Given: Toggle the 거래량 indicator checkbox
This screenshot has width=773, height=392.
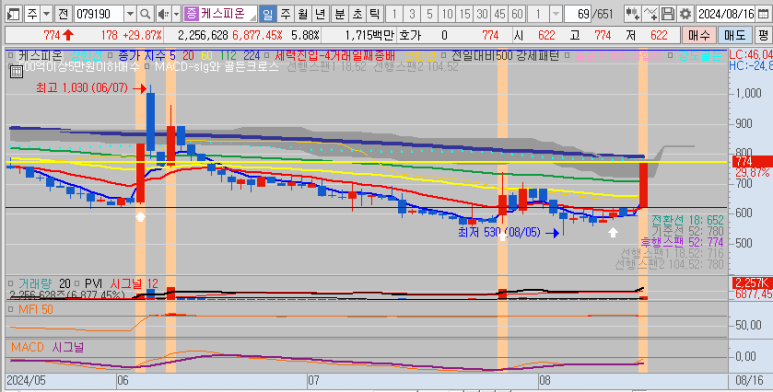Looking at the screenshot, I should (x=11, y=284).
